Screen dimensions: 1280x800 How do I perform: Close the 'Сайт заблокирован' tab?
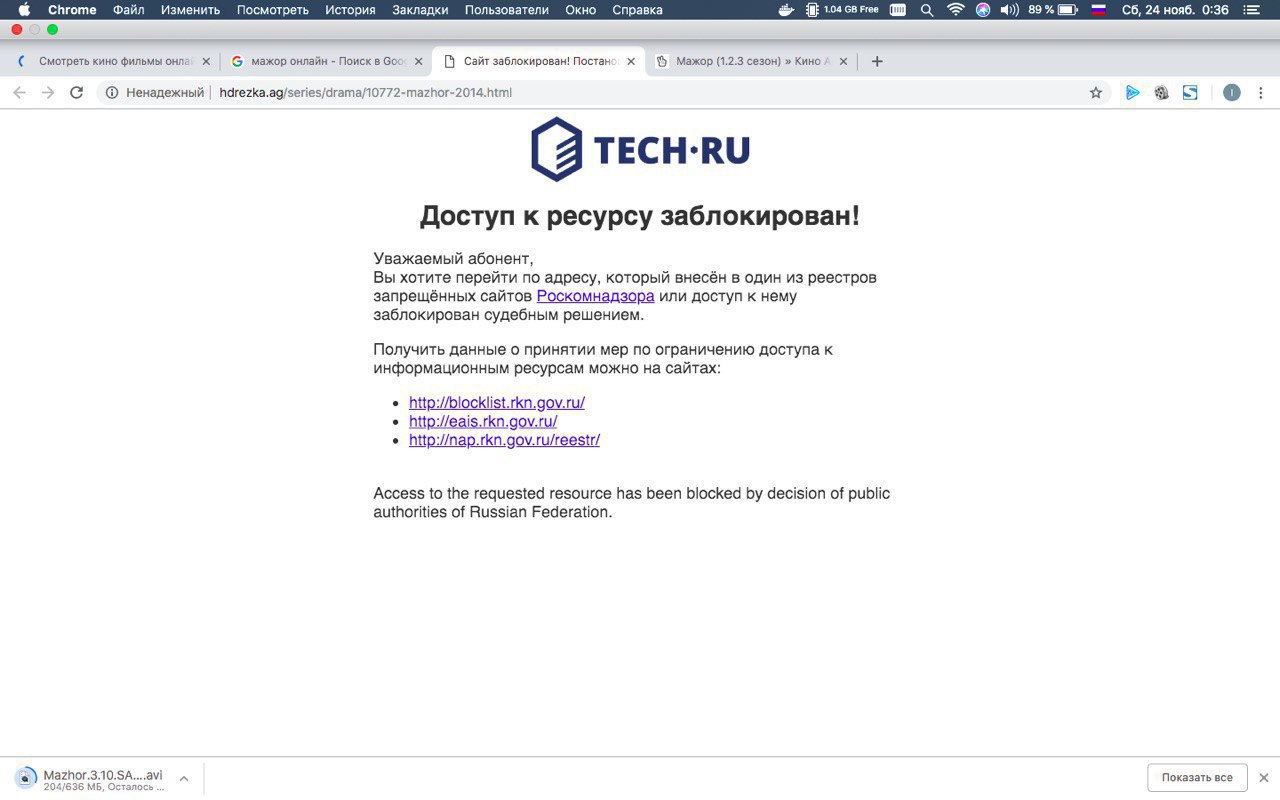tap(631, 61)
